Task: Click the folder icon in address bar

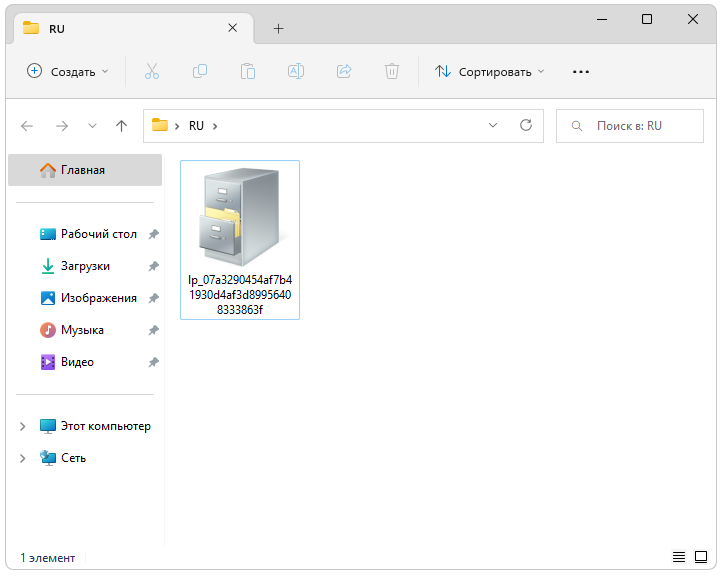Action: 160,125
